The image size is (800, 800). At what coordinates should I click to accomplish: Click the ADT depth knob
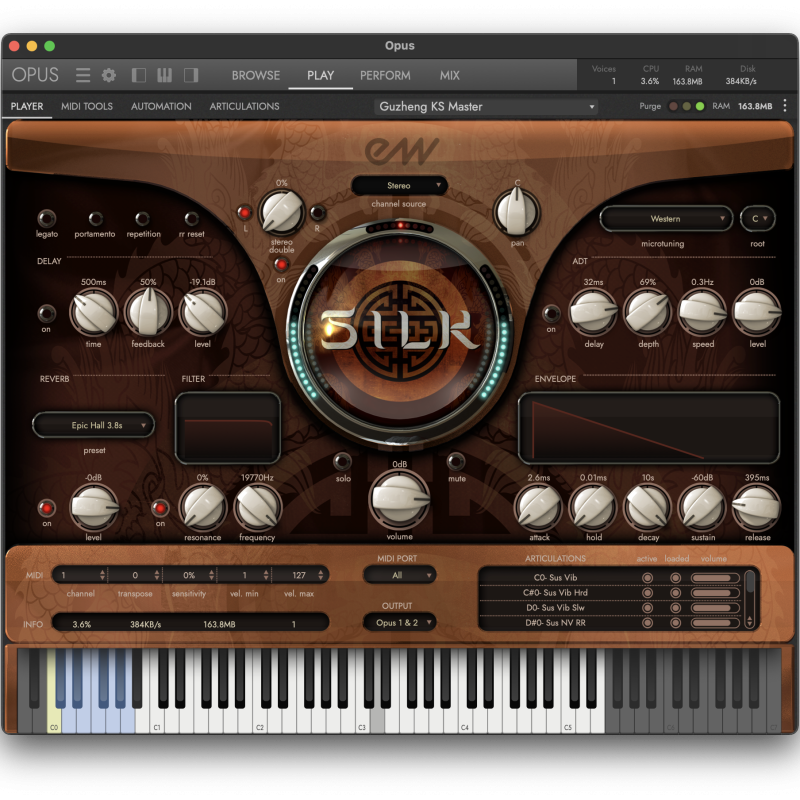[648, 313]
